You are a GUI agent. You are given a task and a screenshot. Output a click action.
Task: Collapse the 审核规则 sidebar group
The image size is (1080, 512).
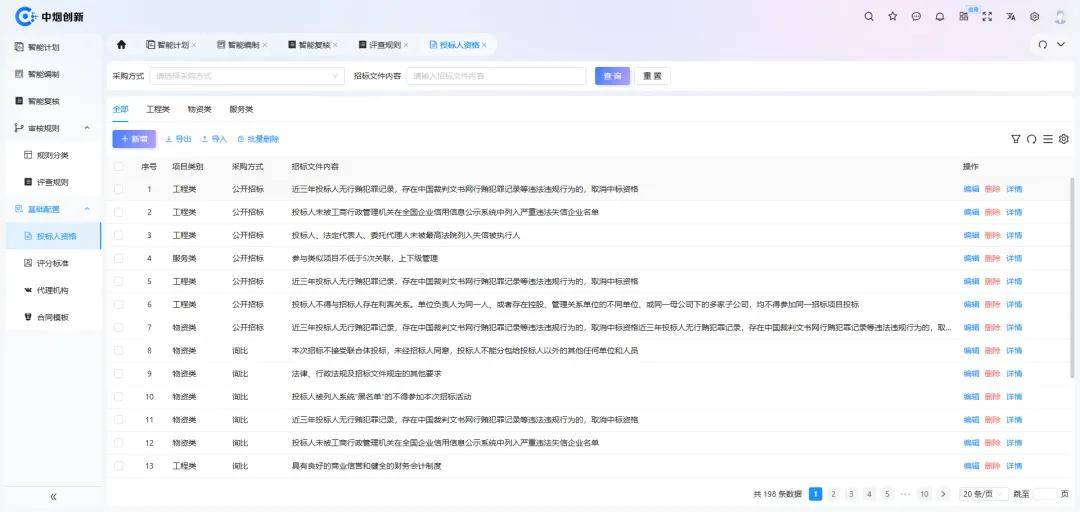point(86,128)
